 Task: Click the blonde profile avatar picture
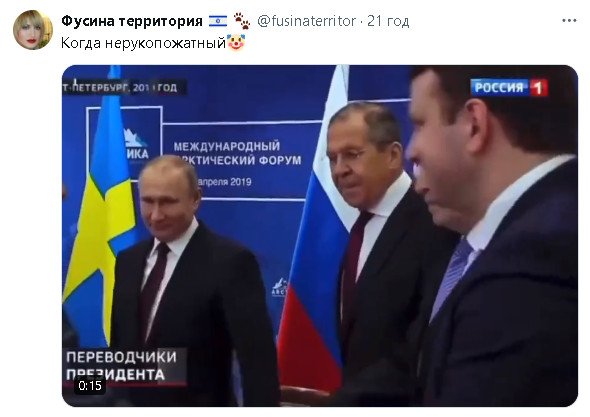tap(33, 30)
